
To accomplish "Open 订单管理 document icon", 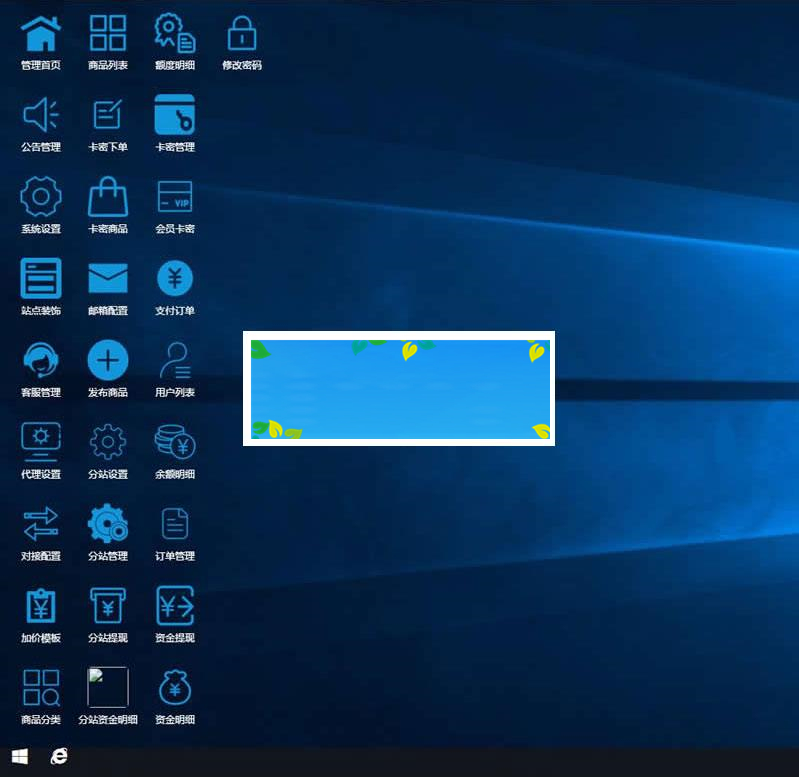I will [x=175, y=523].
